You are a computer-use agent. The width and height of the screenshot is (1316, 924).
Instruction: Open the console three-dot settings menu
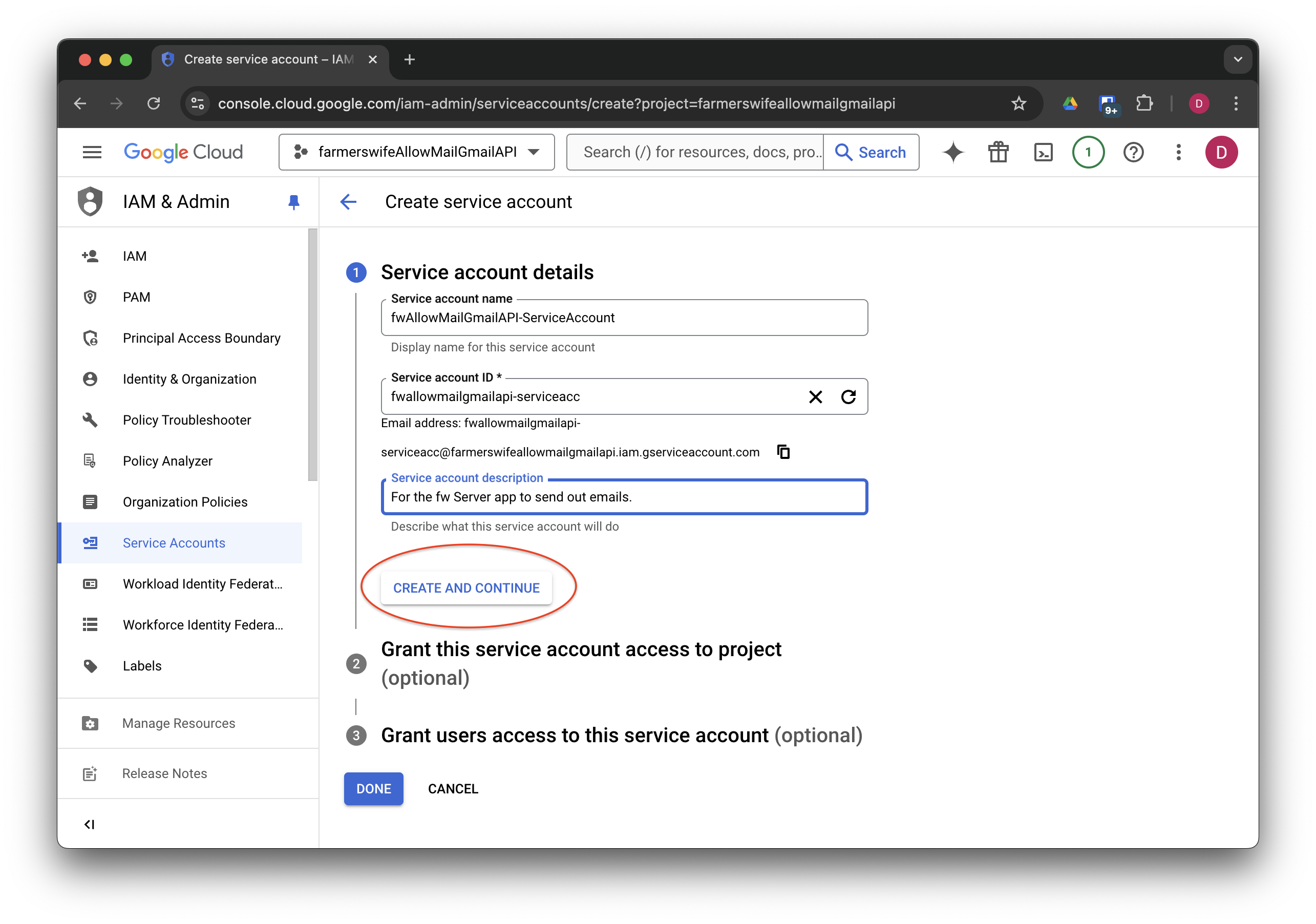(x=1178, y=153)
